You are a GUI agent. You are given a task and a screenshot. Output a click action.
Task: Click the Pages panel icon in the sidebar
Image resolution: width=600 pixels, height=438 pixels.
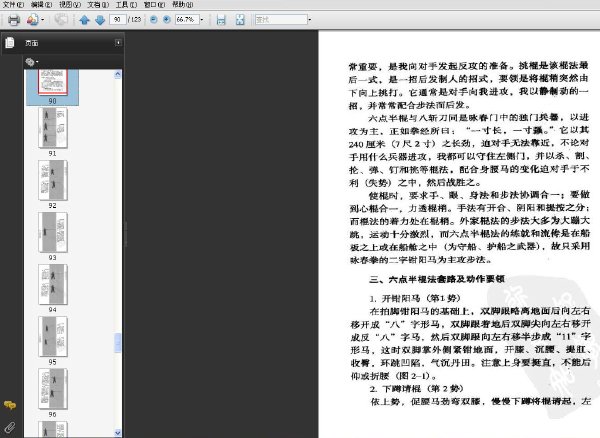(10, 42)
